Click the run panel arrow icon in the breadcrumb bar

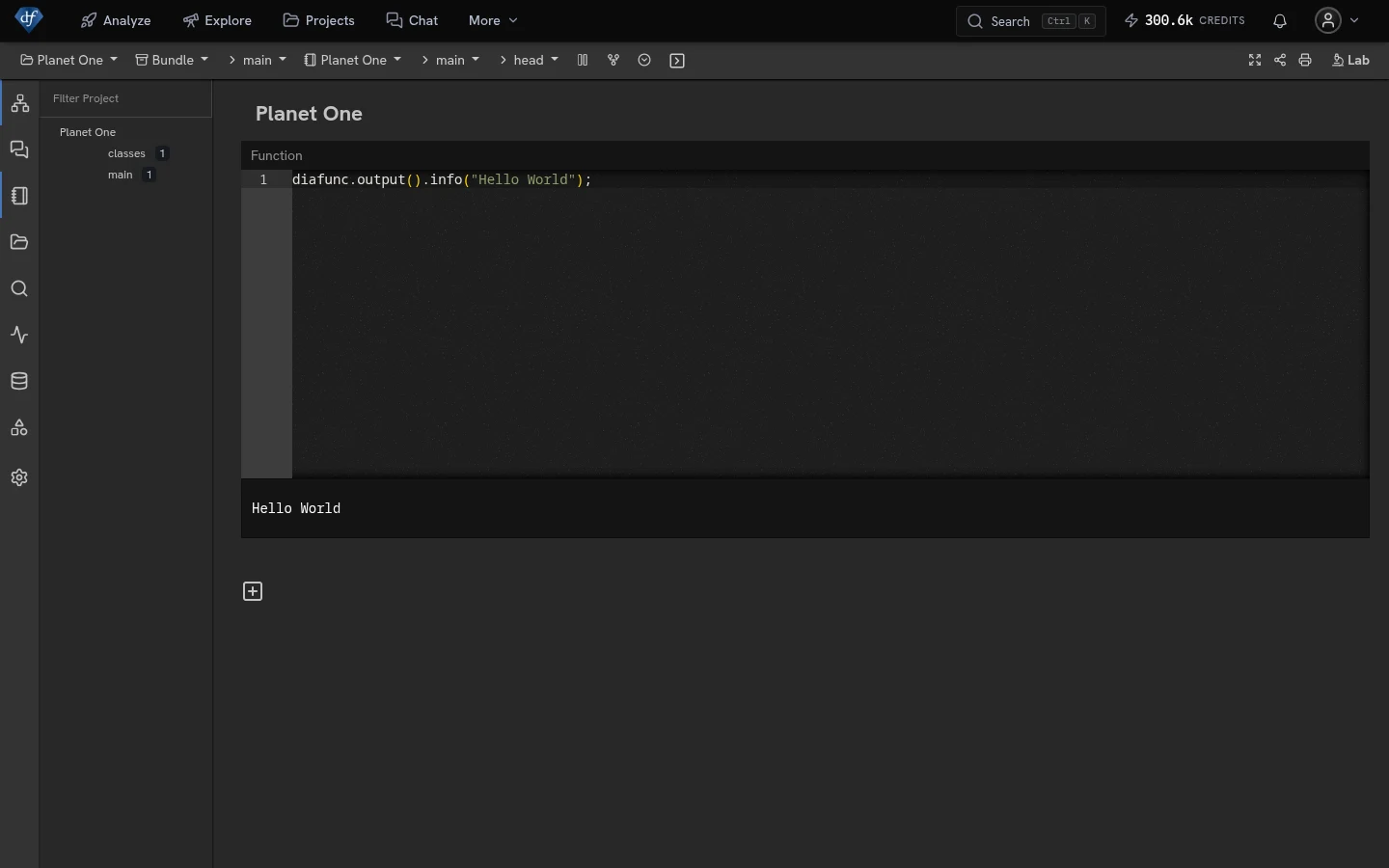[x=677, y=61]
